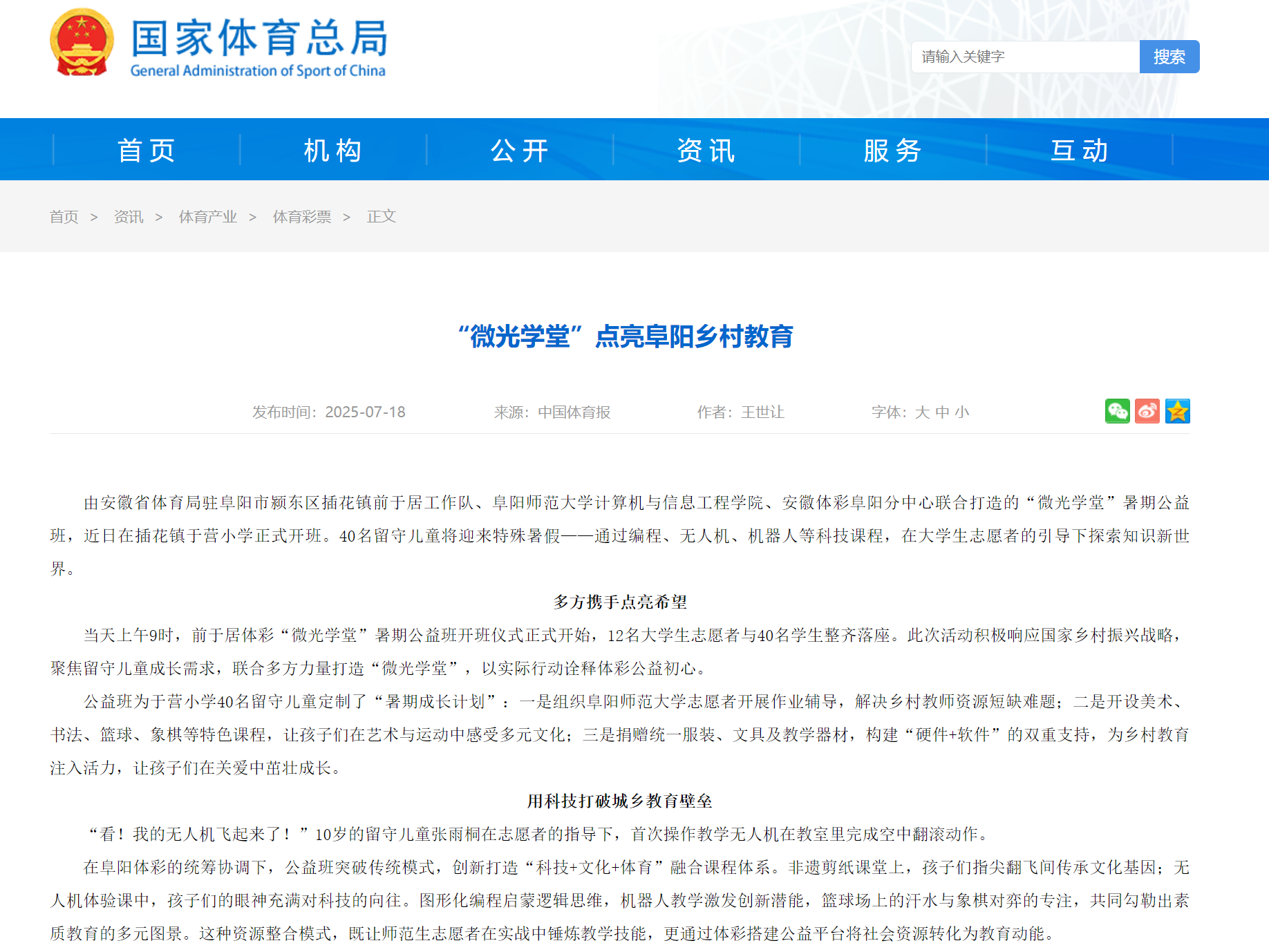Screen dimensions: 1269x952
Task: Navigate to 体育产业 breadcrumb
Action: (x=207, y=217)
